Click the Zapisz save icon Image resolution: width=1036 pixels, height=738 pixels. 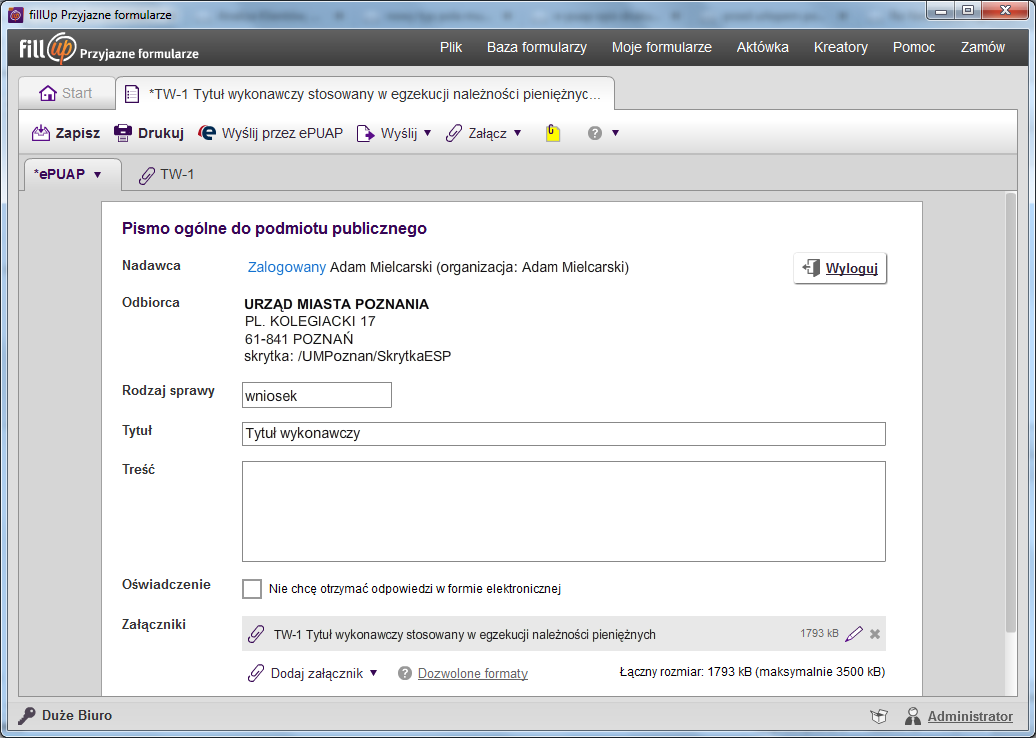click(x=41, y=133)
